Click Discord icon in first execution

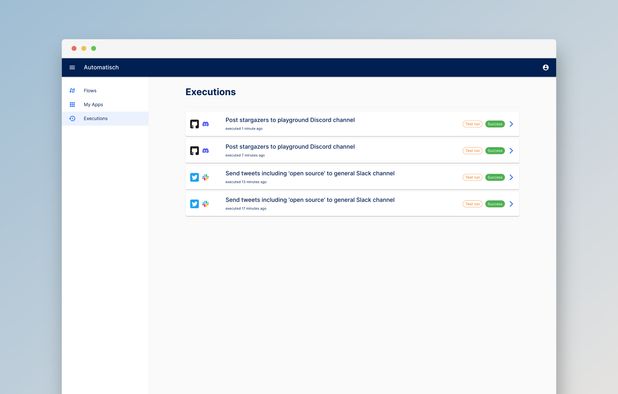205,124
